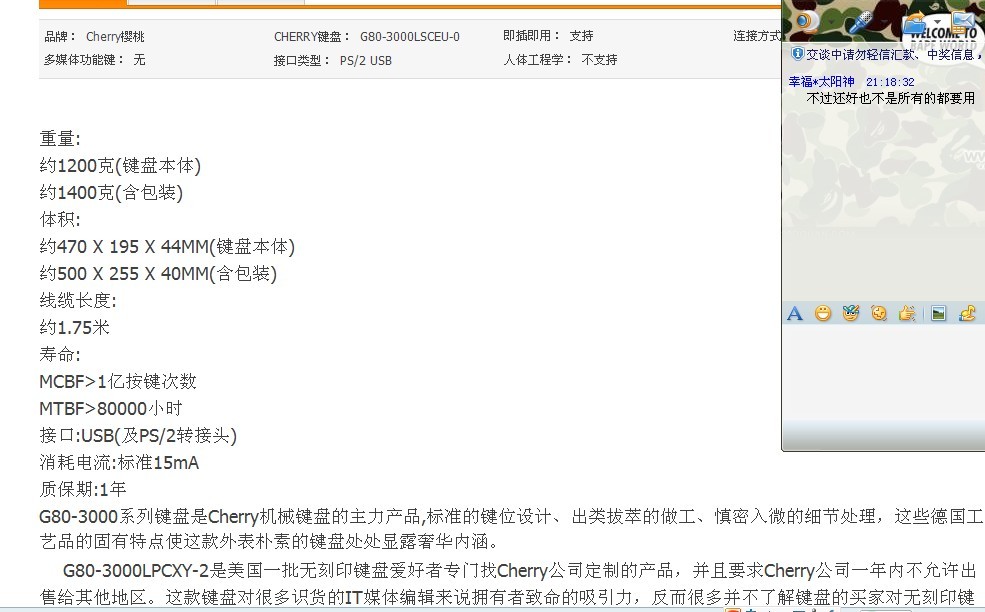Send a window shake with the dizzy face icon
The width and height of the screenshot is (985, 612).
879,312
